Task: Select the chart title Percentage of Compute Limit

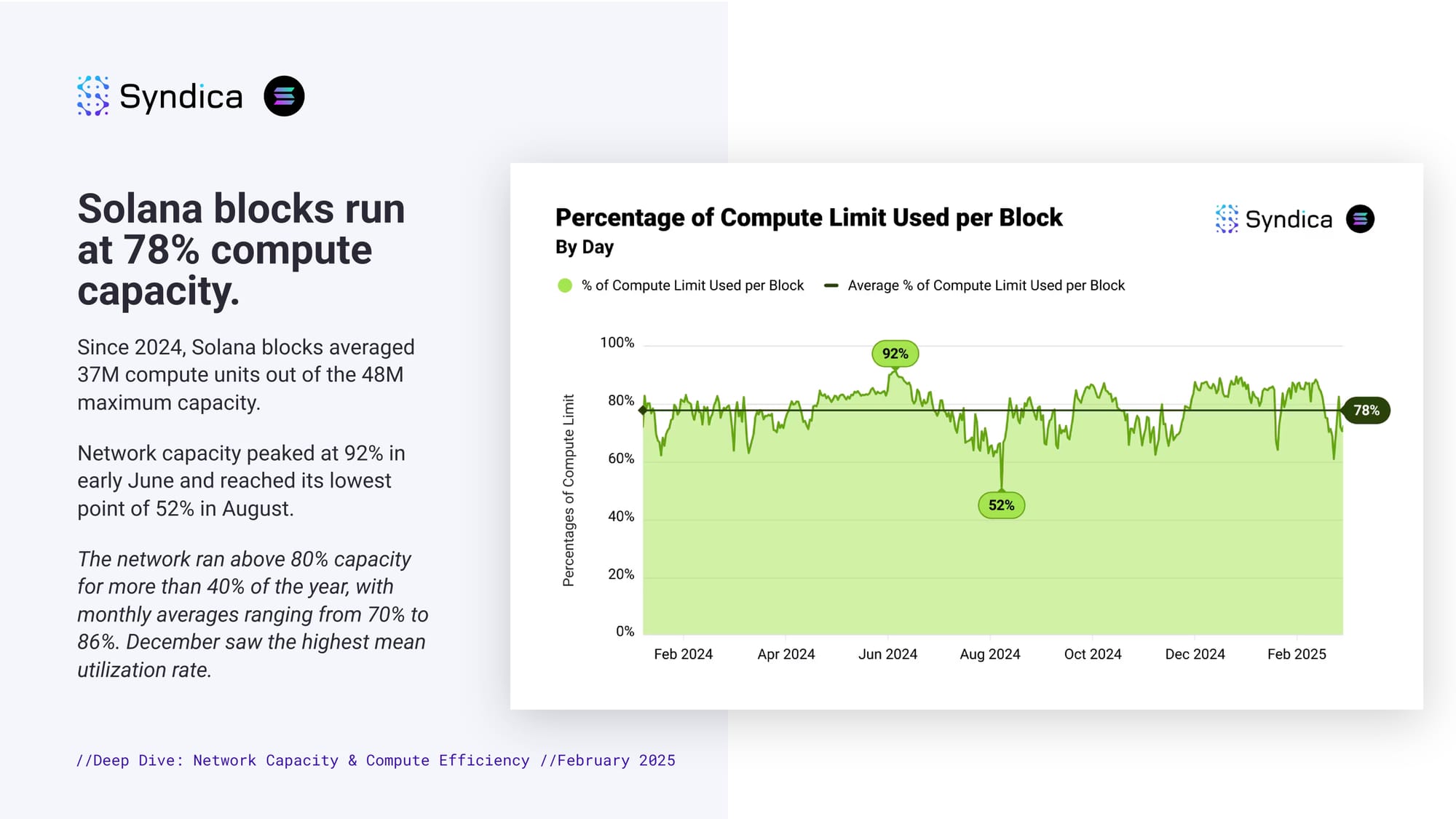Action: [x=808, y=218]
